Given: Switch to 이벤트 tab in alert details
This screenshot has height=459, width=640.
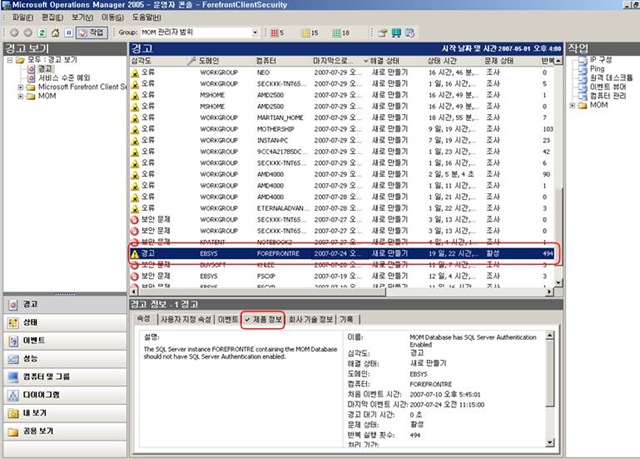Looking at the screenshot, I should click(x=228, y=319).
